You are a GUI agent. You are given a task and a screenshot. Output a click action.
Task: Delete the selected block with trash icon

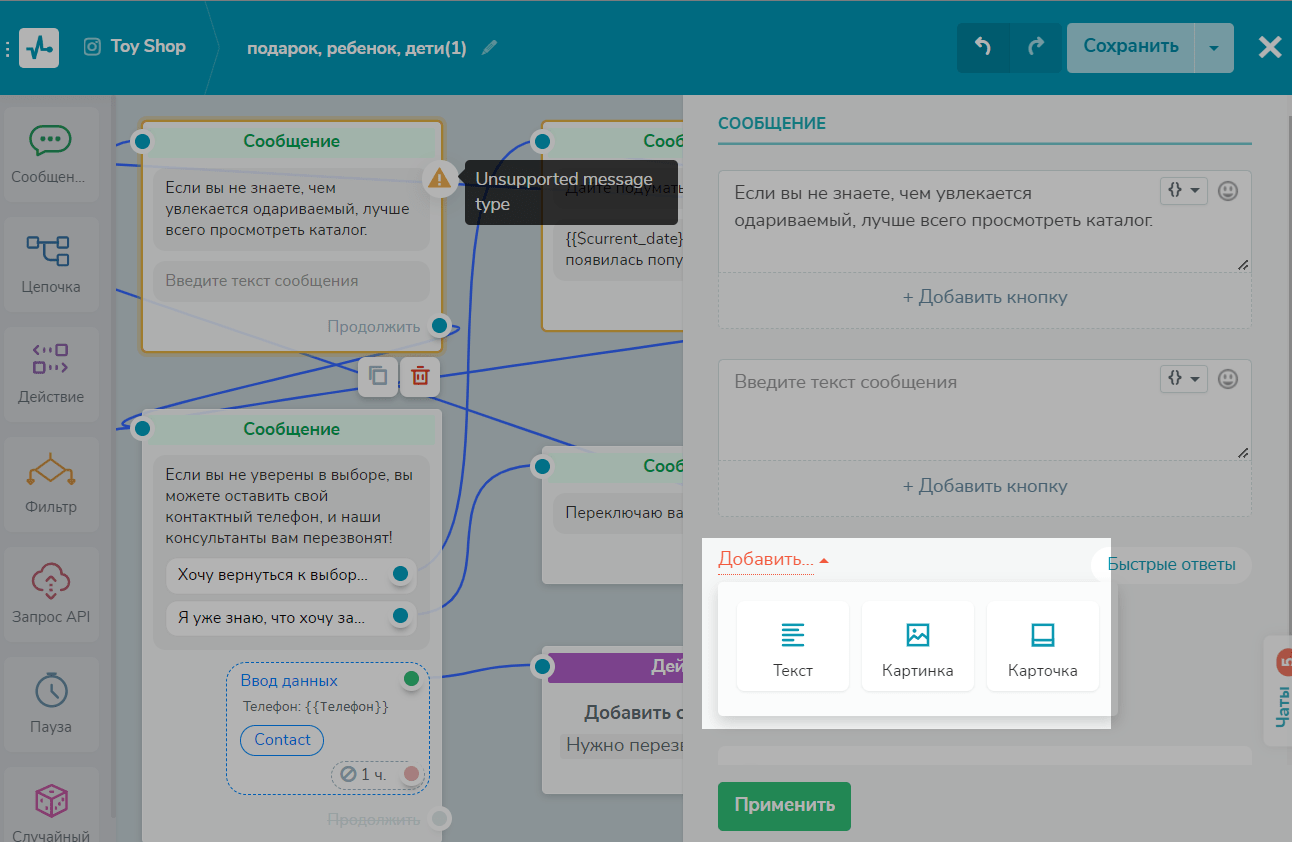(x=421, y=376)
